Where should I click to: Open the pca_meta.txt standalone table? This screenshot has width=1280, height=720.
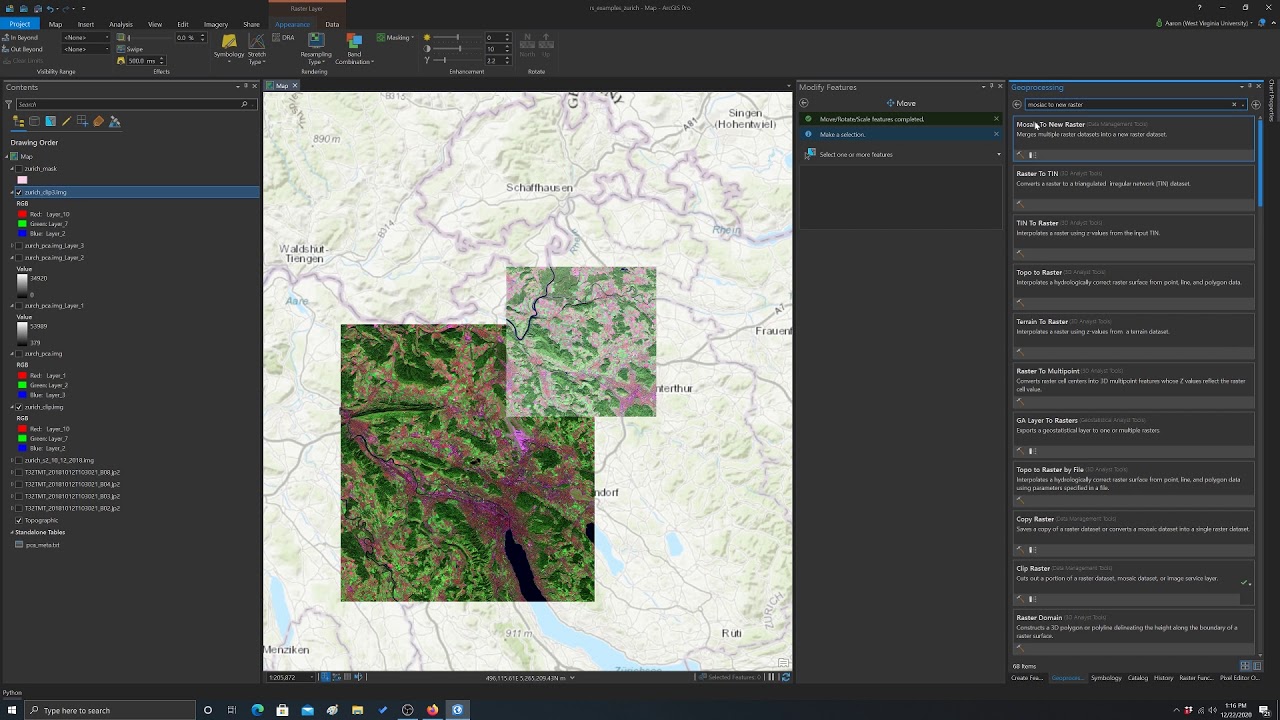pos(42,545)
